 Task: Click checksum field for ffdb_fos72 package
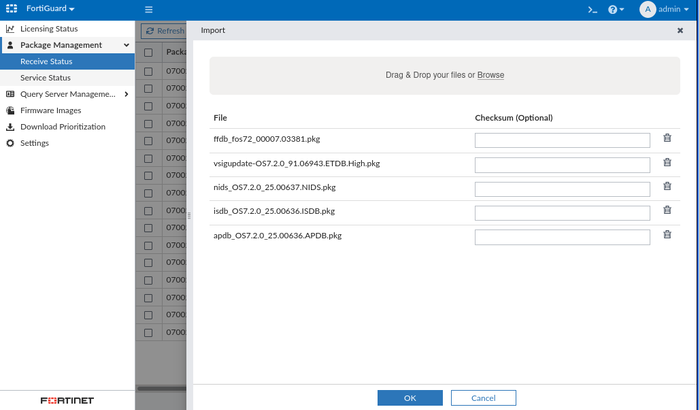pyautogui.click(x=562, y=140)
